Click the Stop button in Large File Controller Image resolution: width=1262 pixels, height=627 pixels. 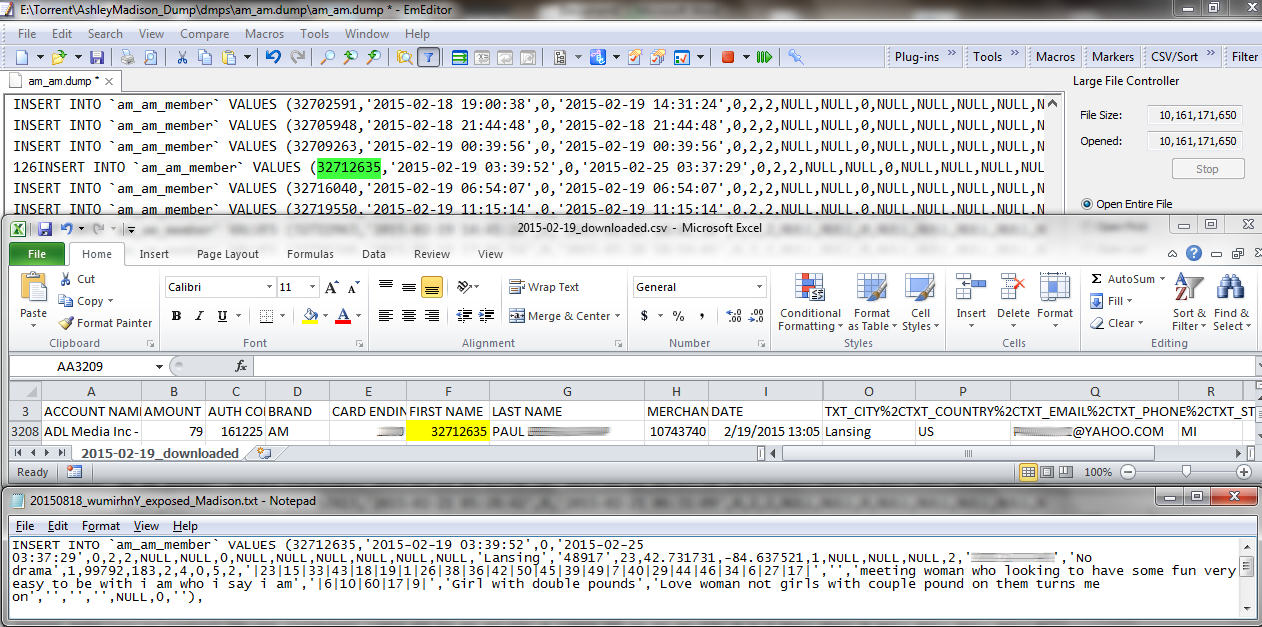click(x=1207, y=169)
